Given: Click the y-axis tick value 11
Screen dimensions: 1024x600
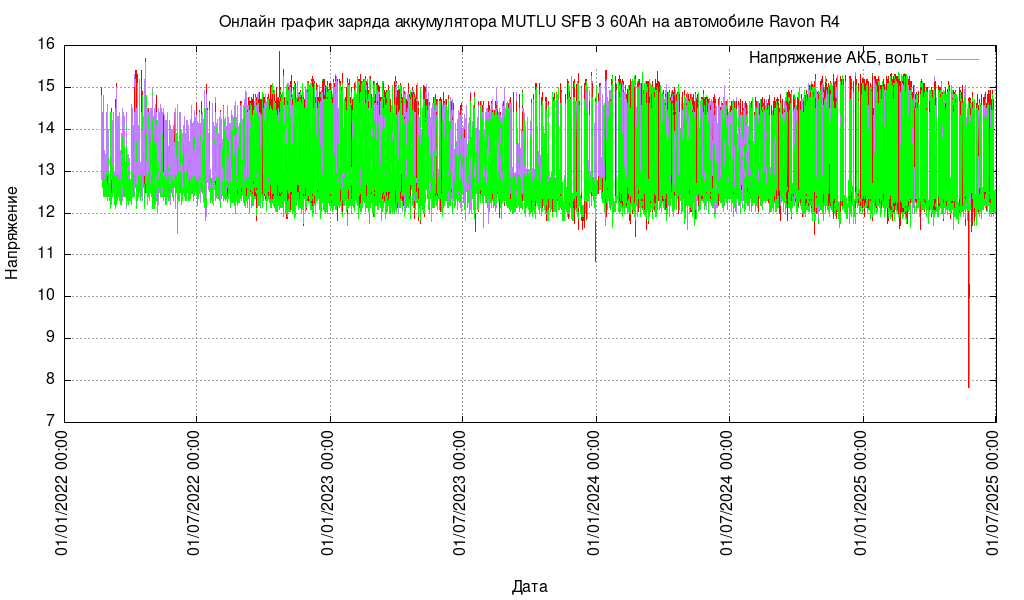Looking at the screenshot, I should click(46, 255).
